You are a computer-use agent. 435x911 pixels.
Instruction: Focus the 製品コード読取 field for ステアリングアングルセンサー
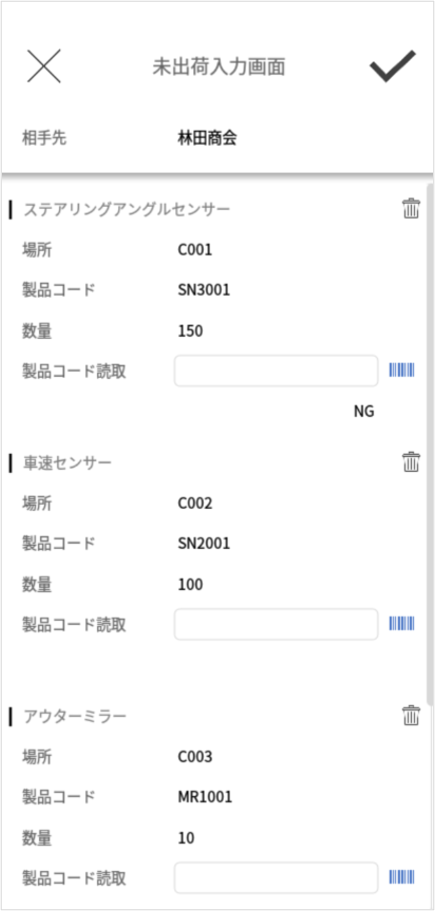click(276, 371)
